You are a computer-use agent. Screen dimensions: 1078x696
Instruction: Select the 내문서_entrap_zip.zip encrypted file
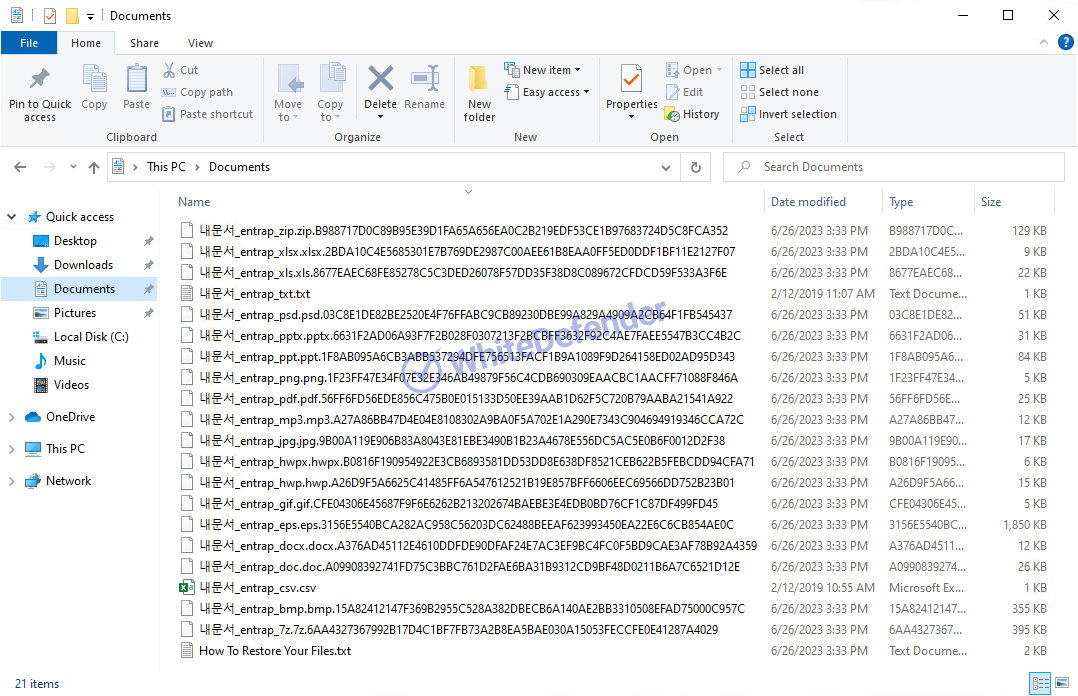(x=463, y=230)
